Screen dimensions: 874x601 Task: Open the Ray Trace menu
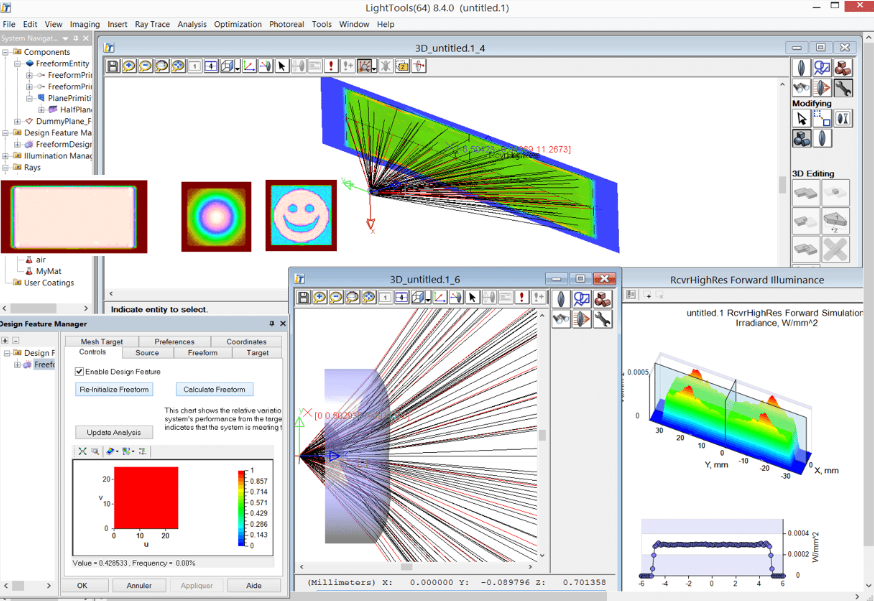click(152, 24)
